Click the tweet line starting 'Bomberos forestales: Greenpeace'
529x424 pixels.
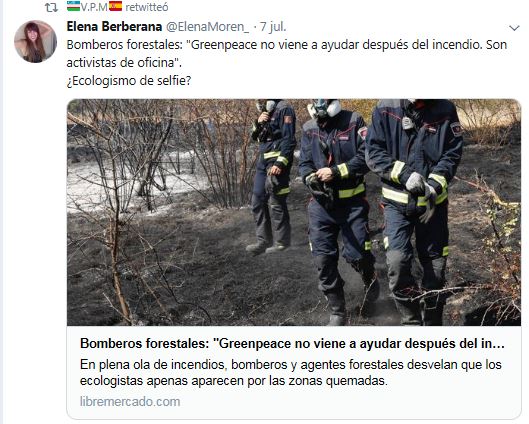(287, 45)
